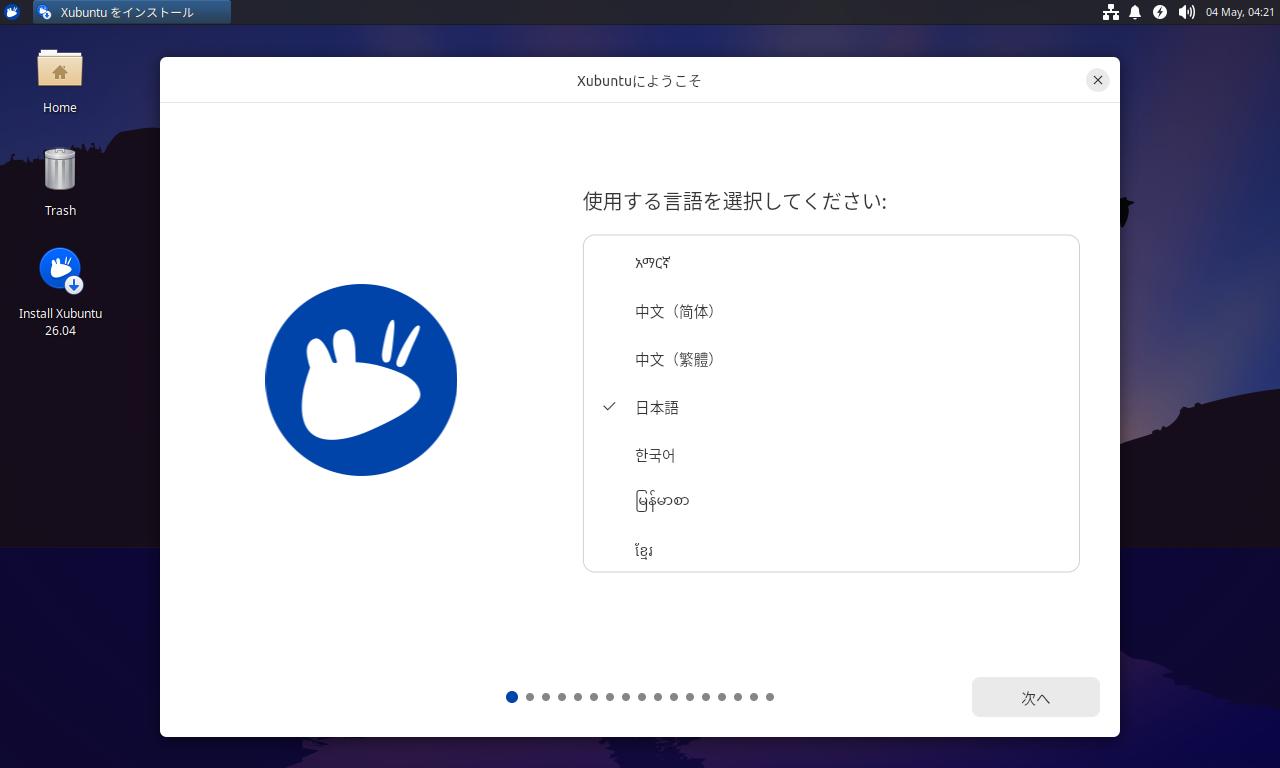This screenshot has height=768, width=1280.
Task: Select 한국어 as the language
Action: click(831, 455)
